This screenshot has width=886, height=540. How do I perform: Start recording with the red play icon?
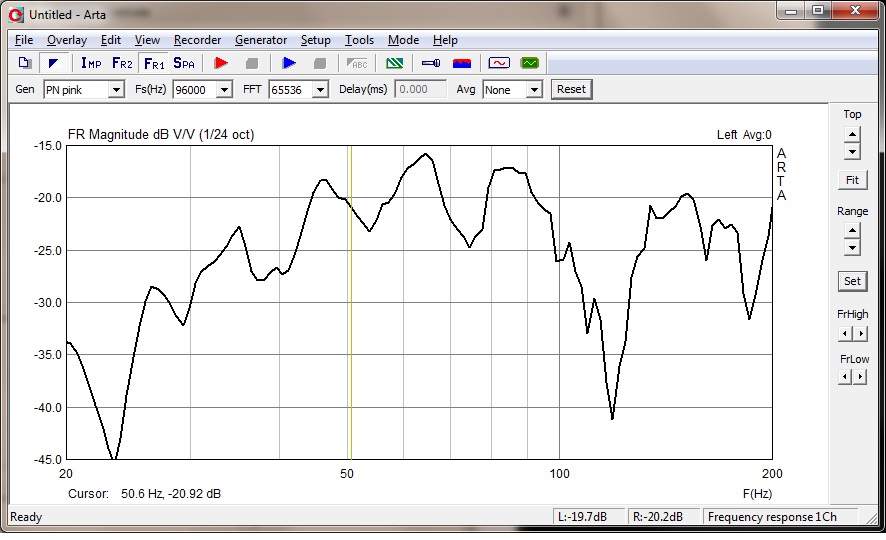(x=221, y=63)
